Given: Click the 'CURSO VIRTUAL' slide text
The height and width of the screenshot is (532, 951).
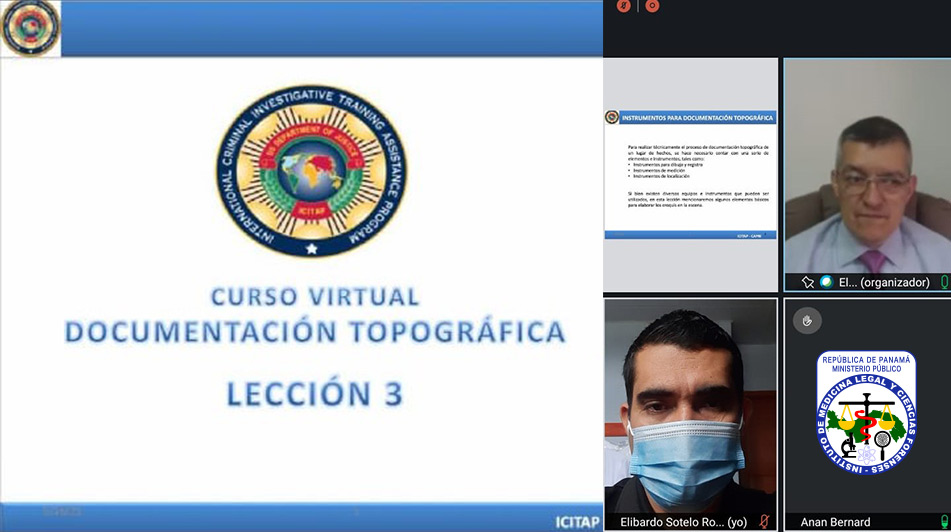Looking at the screenshot, I should (x=315, y=297).
